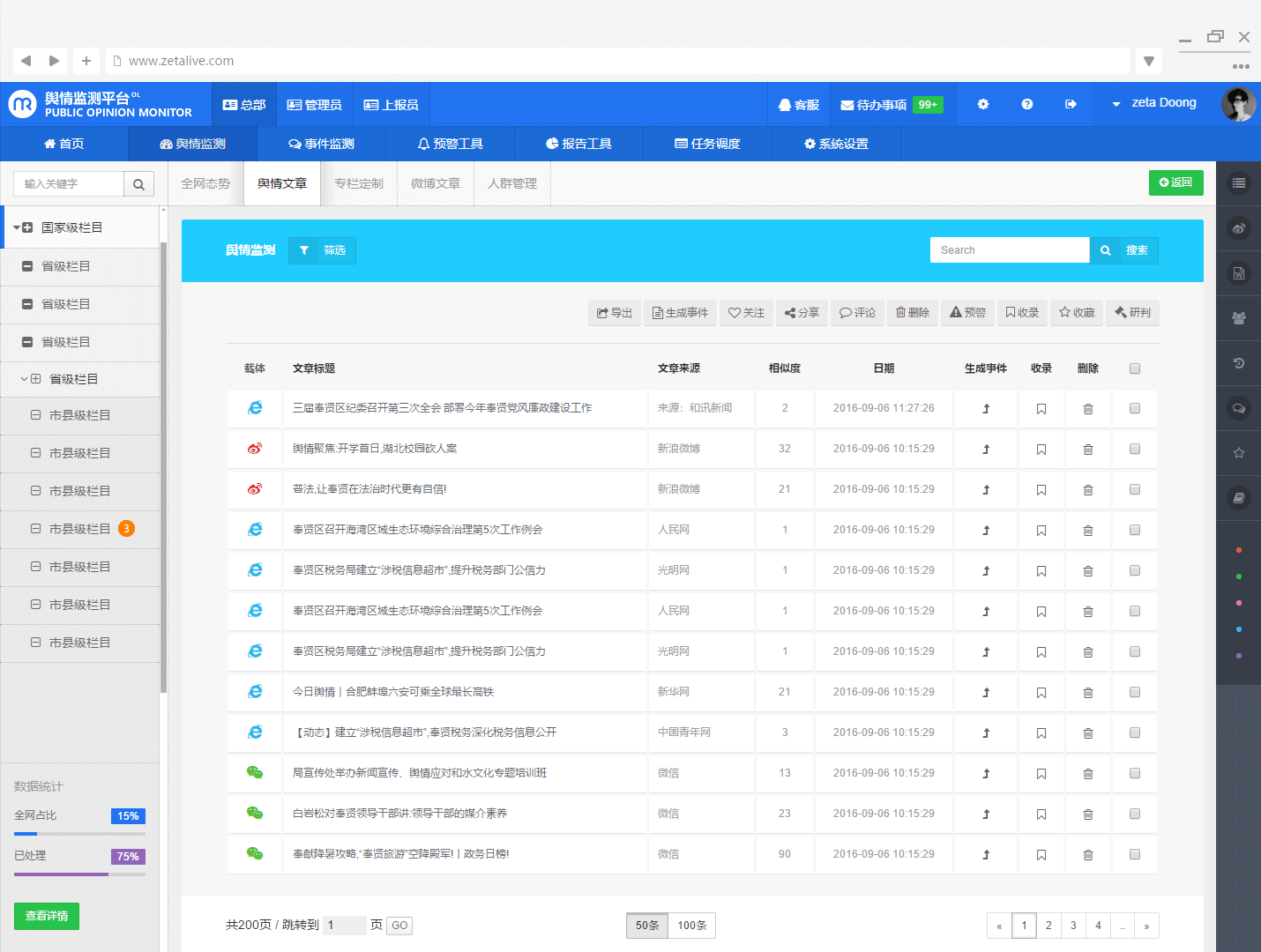Click the list icon atop right sidebar
Screen dimensions: 1261x952
pyautogui.click(x=1238, y=183)
